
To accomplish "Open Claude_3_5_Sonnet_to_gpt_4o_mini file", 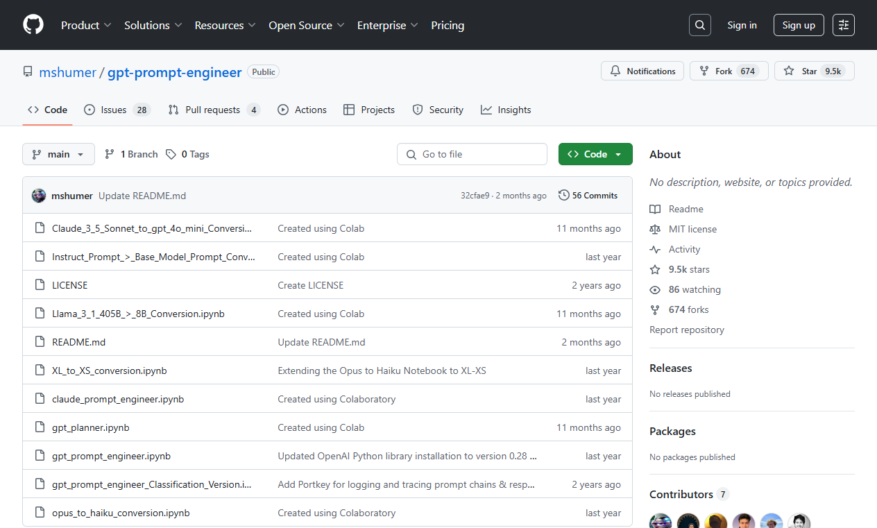I will point(152,228).
